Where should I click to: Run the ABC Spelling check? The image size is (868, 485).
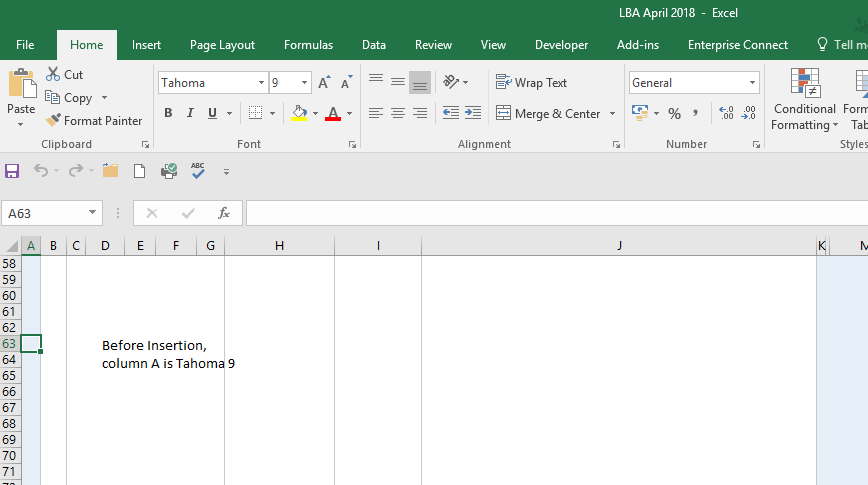point(198,171)
